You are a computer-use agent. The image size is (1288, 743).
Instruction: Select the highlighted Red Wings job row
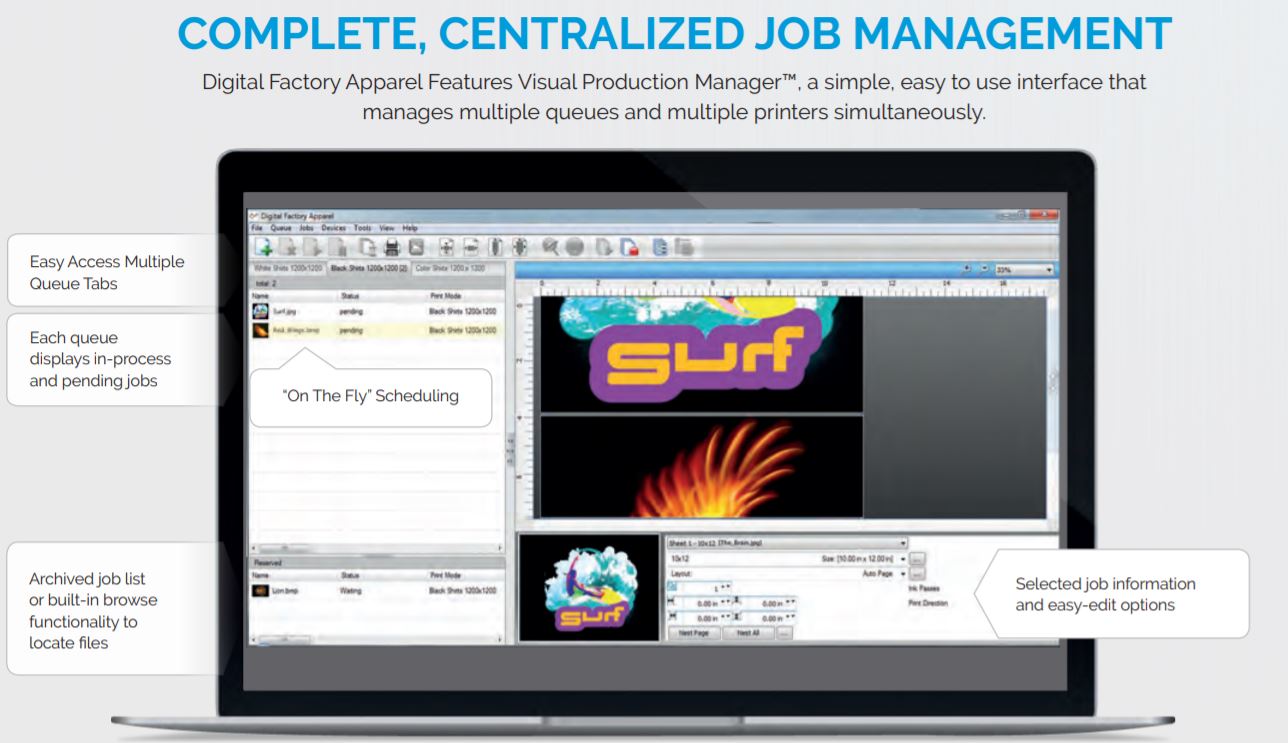click(x=377, y=330)
